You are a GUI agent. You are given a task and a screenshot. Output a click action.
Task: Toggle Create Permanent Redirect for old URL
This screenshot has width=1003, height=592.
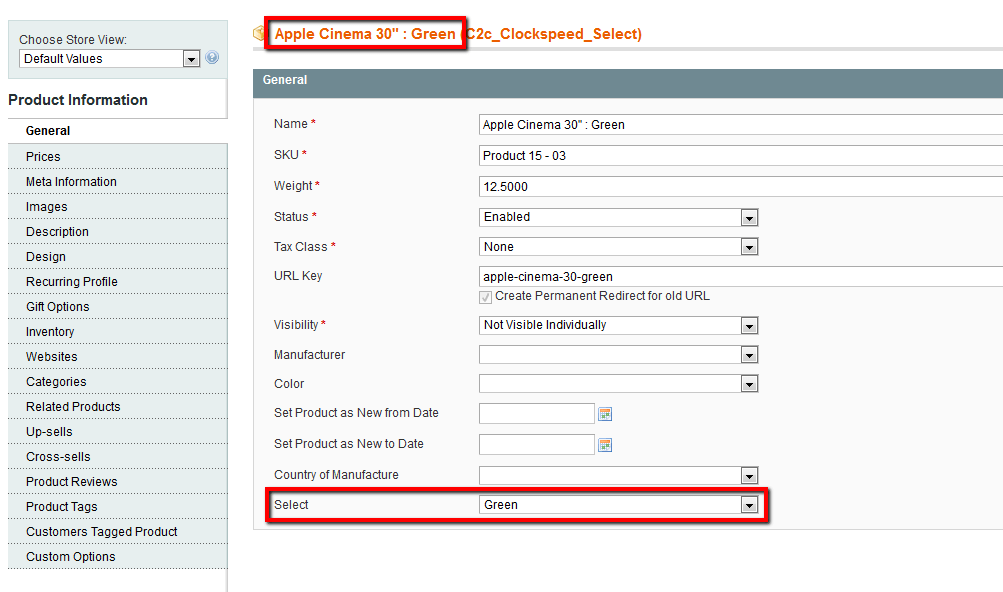tap(486, 297)
